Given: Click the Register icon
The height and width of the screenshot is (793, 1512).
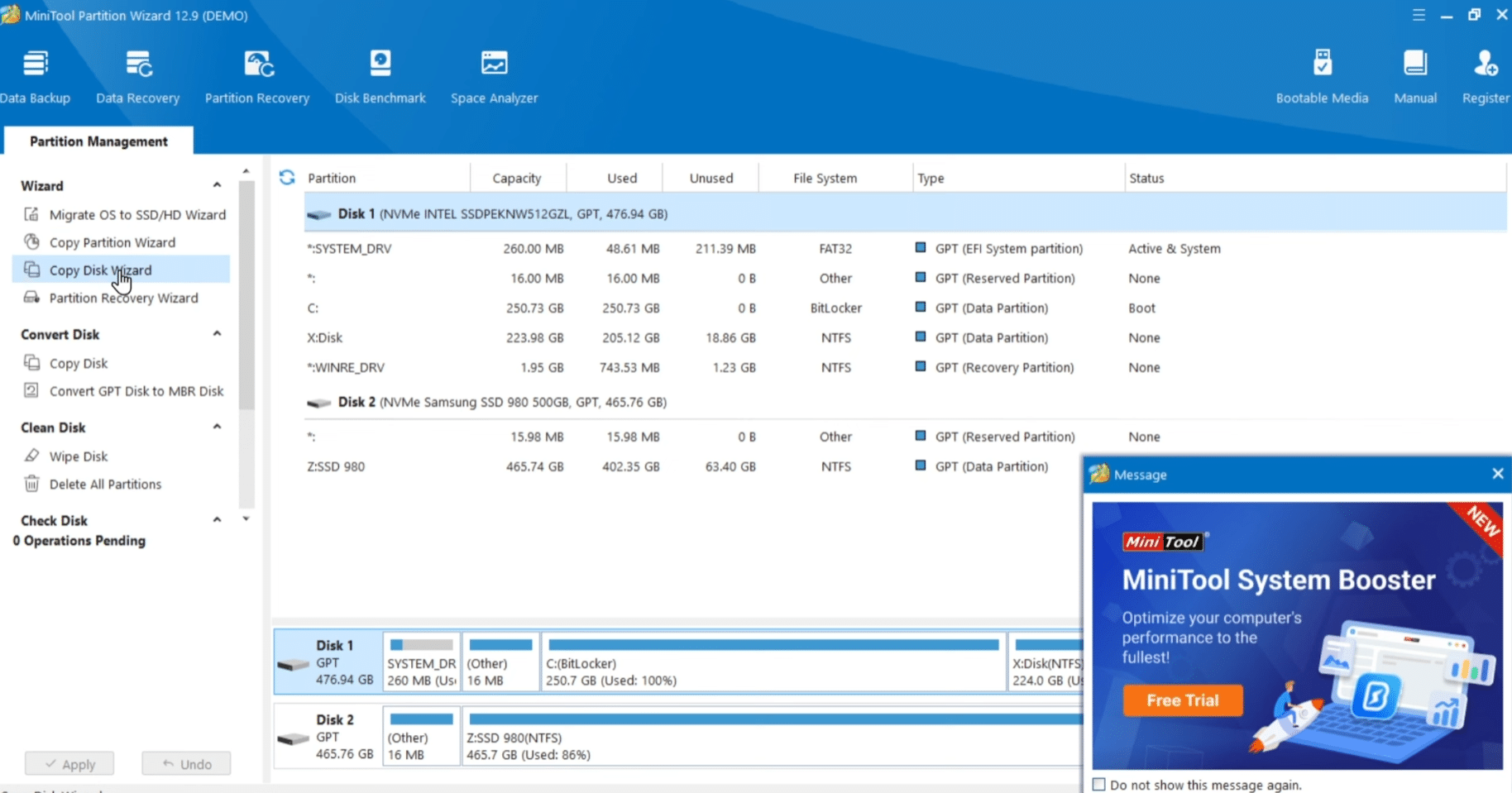Looking at the screenshot, I should (1486, 74).
